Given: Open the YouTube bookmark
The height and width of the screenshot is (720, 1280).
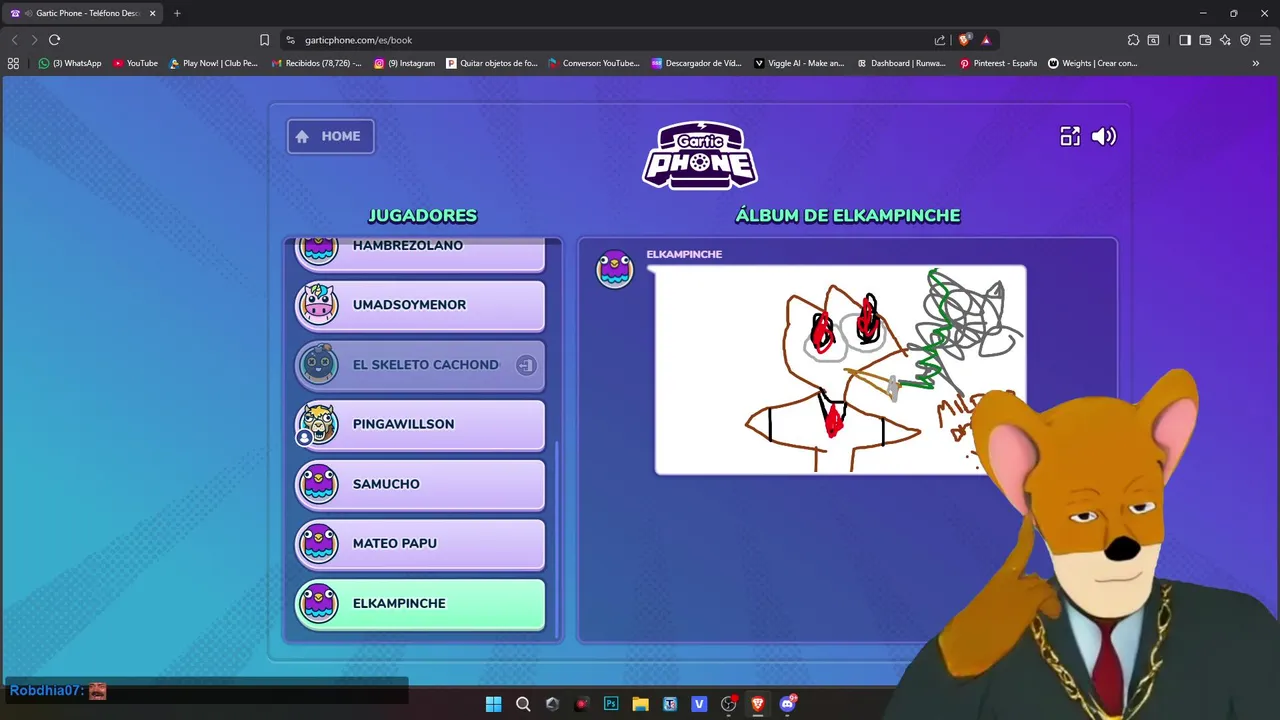Looking at the screenshot, I should tap(135, 63).
